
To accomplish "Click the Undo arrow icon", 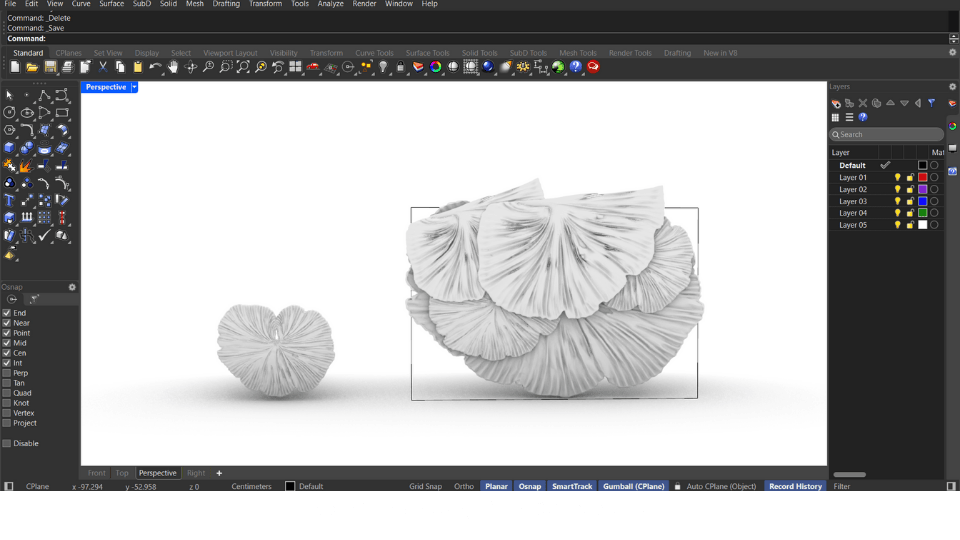I will tap(155, 67).
